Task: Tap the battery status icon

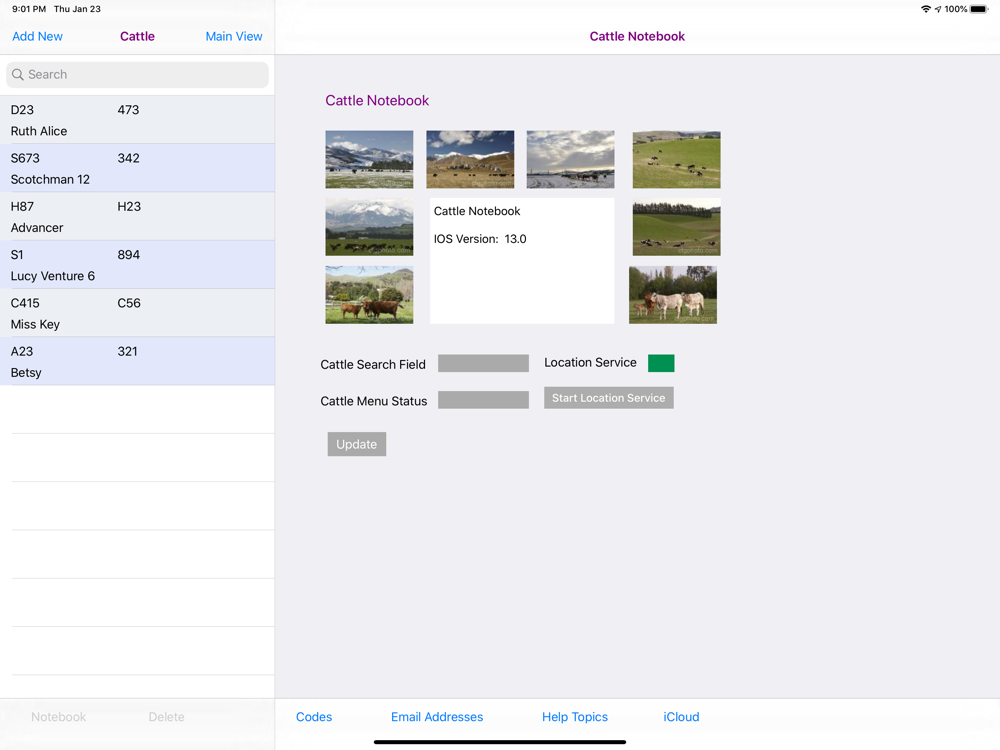Action: click(x=979, y=9)
